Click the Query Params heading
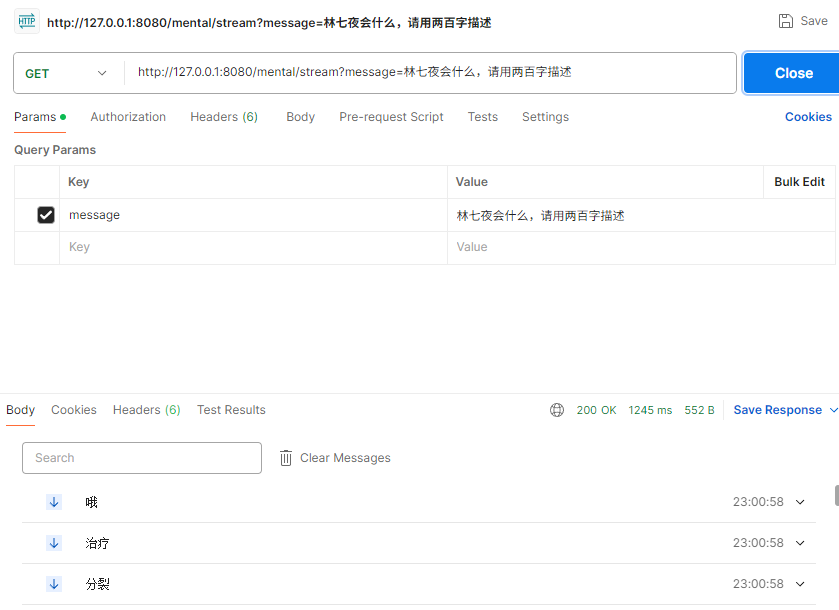 point(55,150)
